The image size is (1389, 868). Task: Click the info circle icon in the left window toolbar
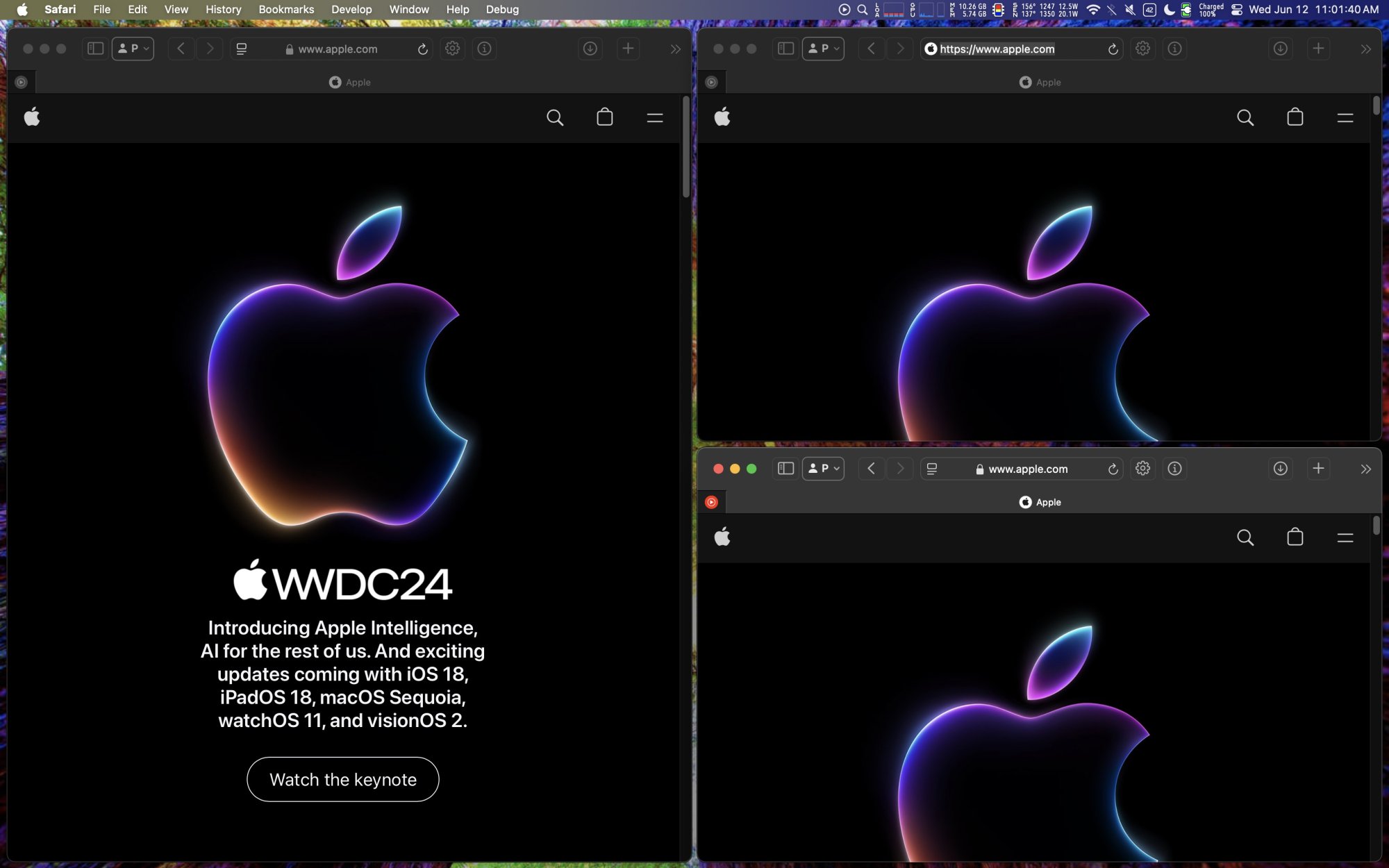(484, 49)
